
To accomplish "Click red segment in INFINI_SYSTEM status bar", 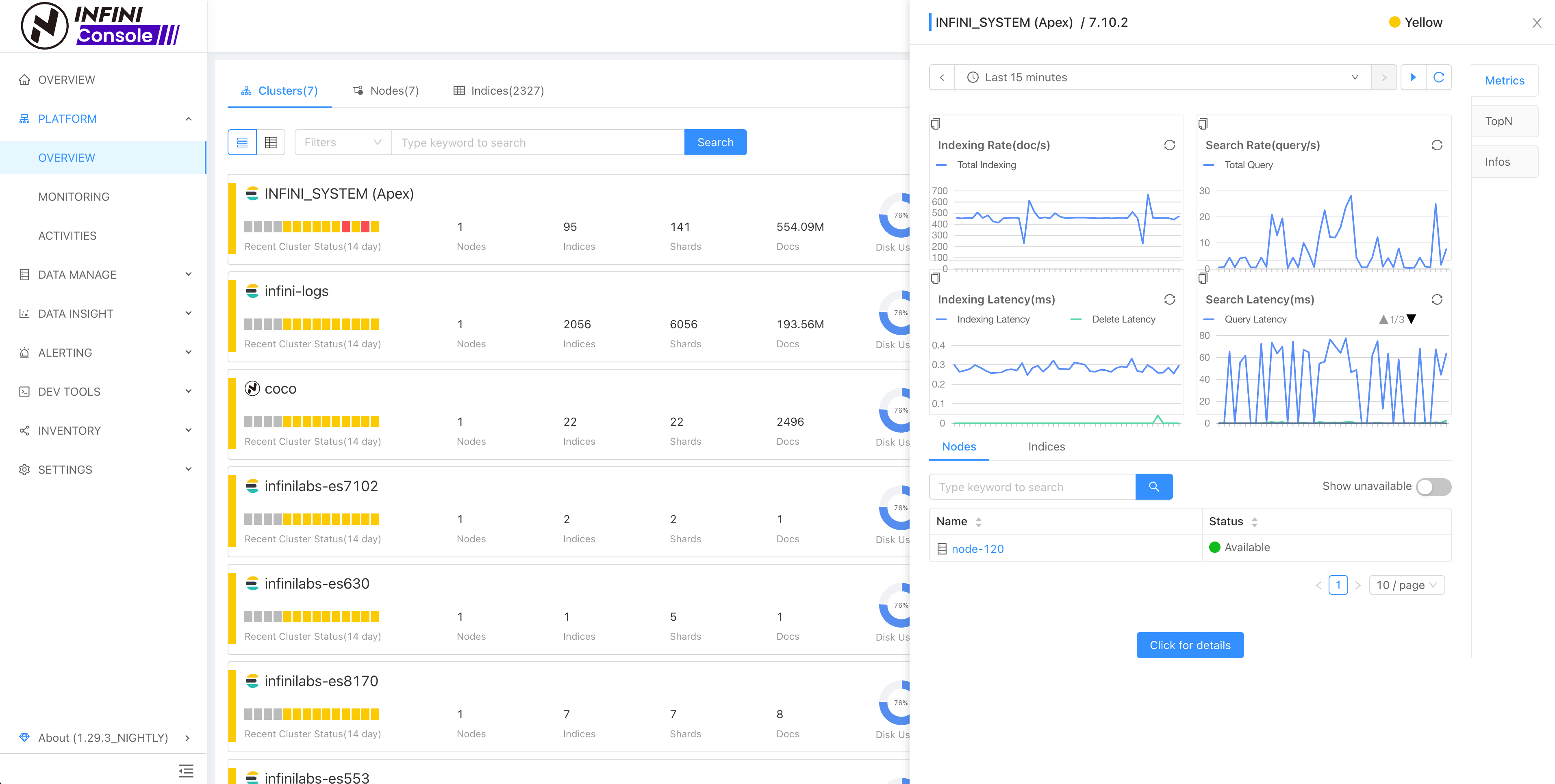I will pyautogui.click(x=346, y=227).
